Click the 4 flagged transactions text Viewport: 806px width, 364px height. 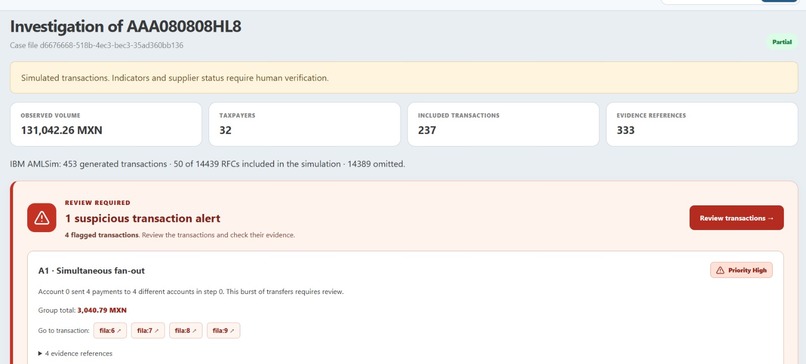point(102,235)
